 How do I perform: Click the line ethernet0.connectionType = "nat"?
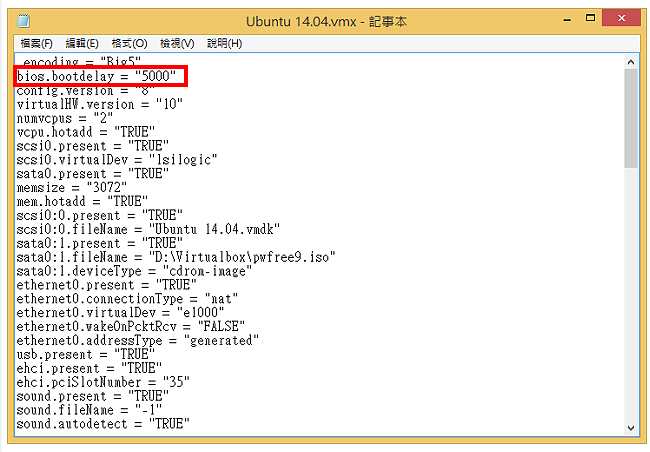click(127, 299)
